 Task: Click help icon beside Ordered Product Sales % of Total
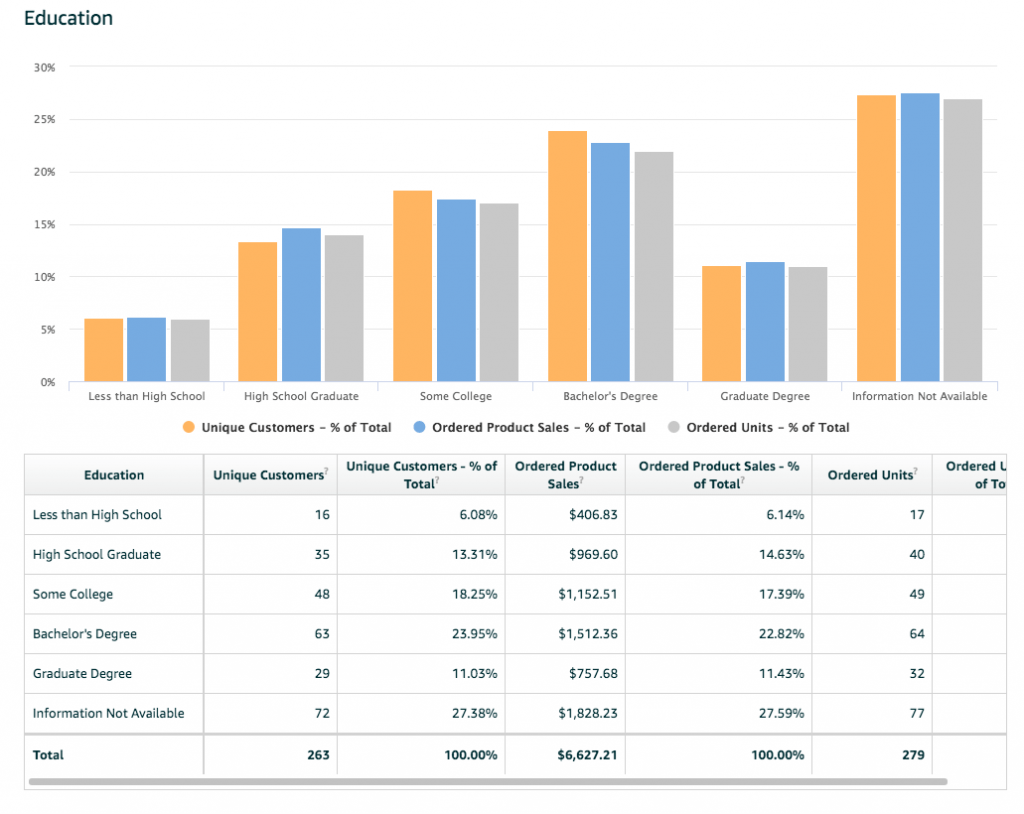click(743, 480)
